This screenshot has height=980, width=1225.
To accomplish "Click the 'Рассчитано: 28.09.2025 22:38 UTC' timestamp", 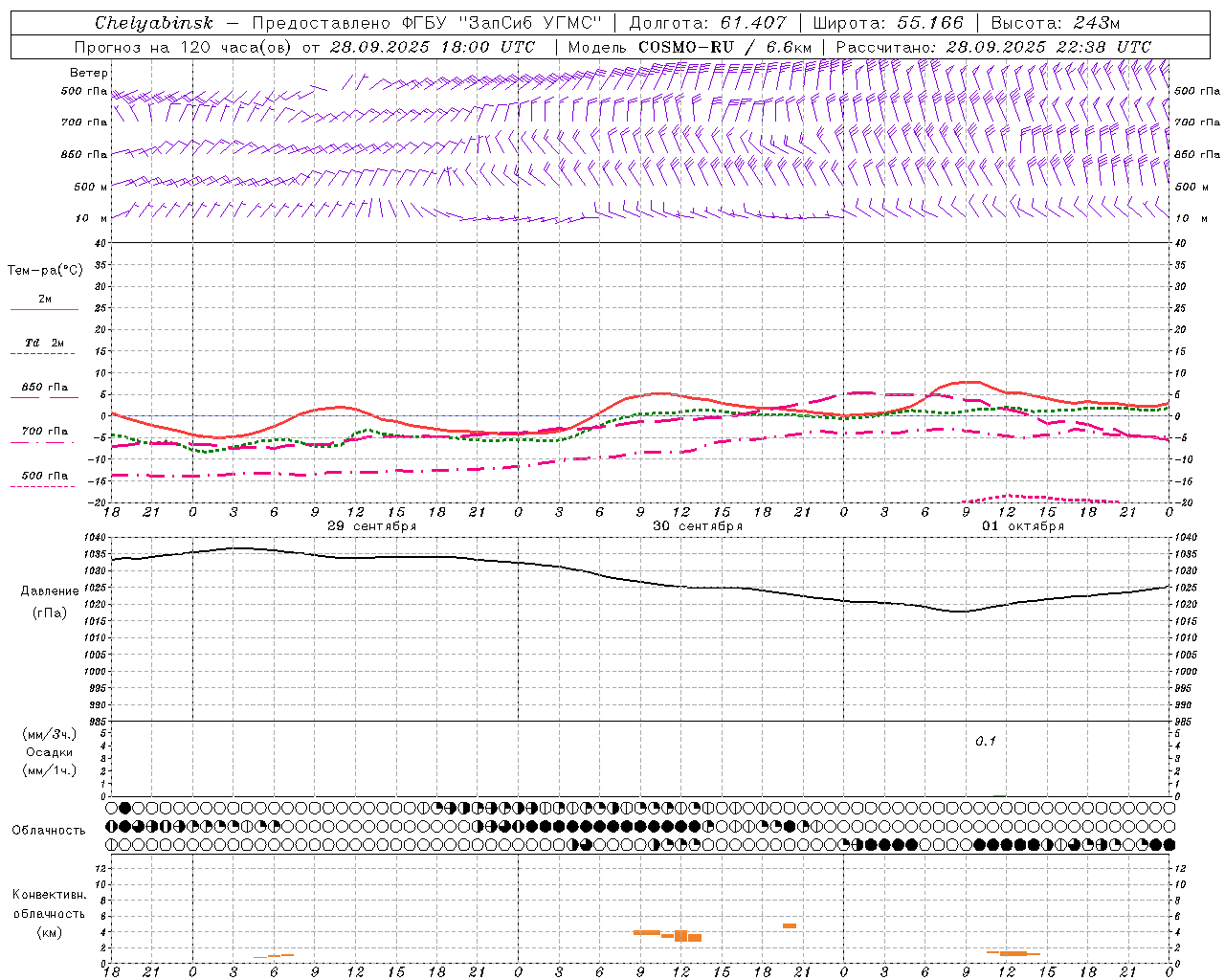I will click(993, 47).
